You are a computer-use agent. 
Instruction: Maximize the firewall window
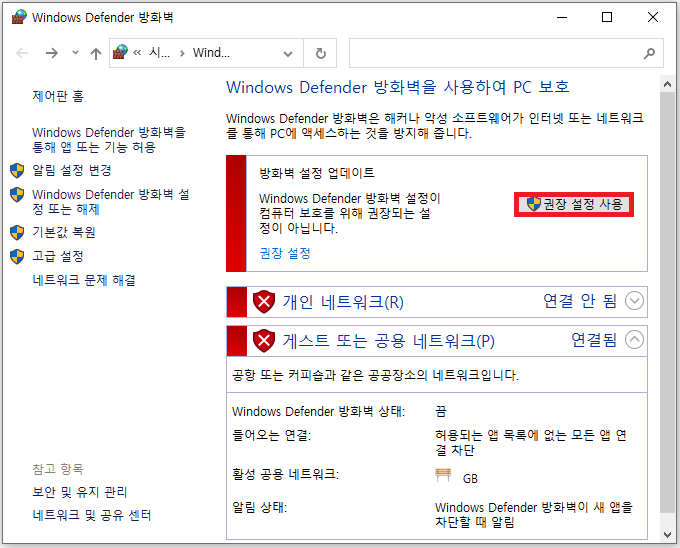click(x=607, y=17)
